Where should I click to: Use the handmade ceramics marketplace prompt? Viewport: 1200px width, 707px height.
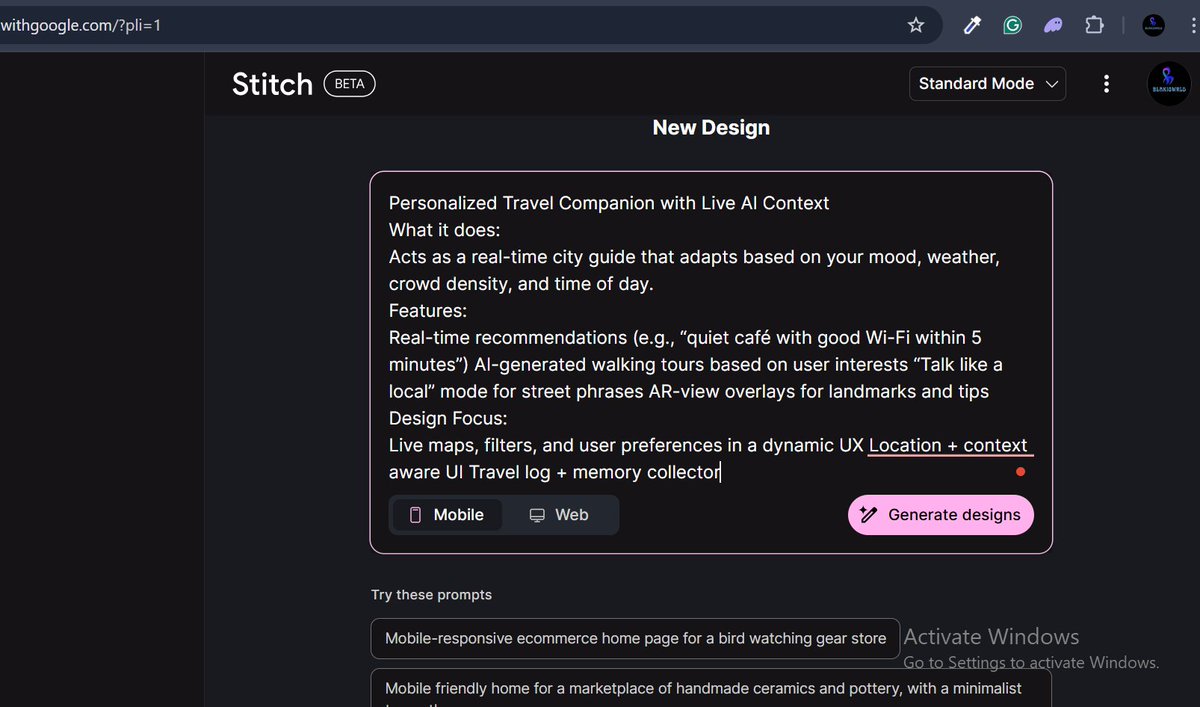pyautogui.click(x=711, y=688)
